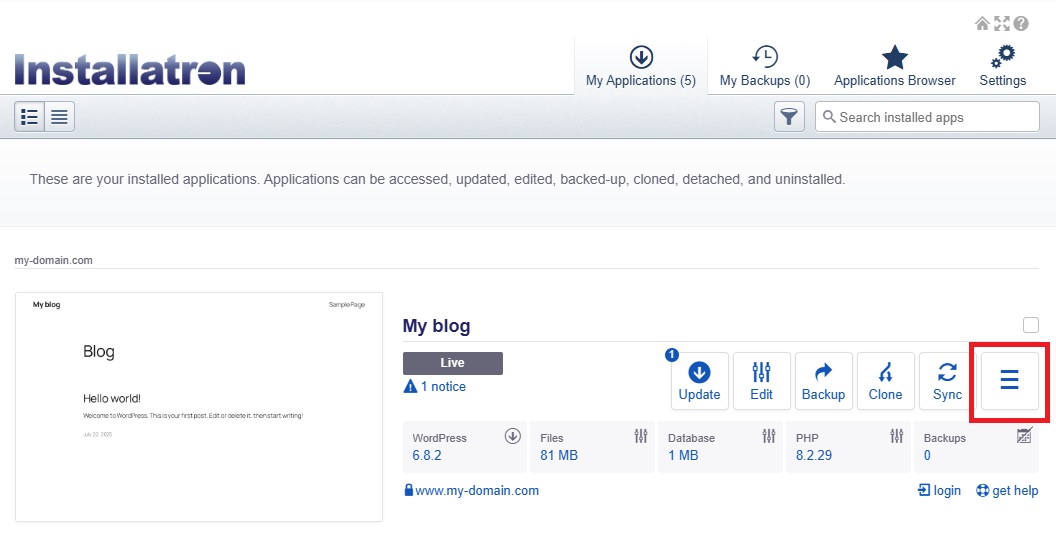The image size is (1056, 549).
Task: Click the Database sliders icon
Action: pyautogui.click(x=768, y=437)
